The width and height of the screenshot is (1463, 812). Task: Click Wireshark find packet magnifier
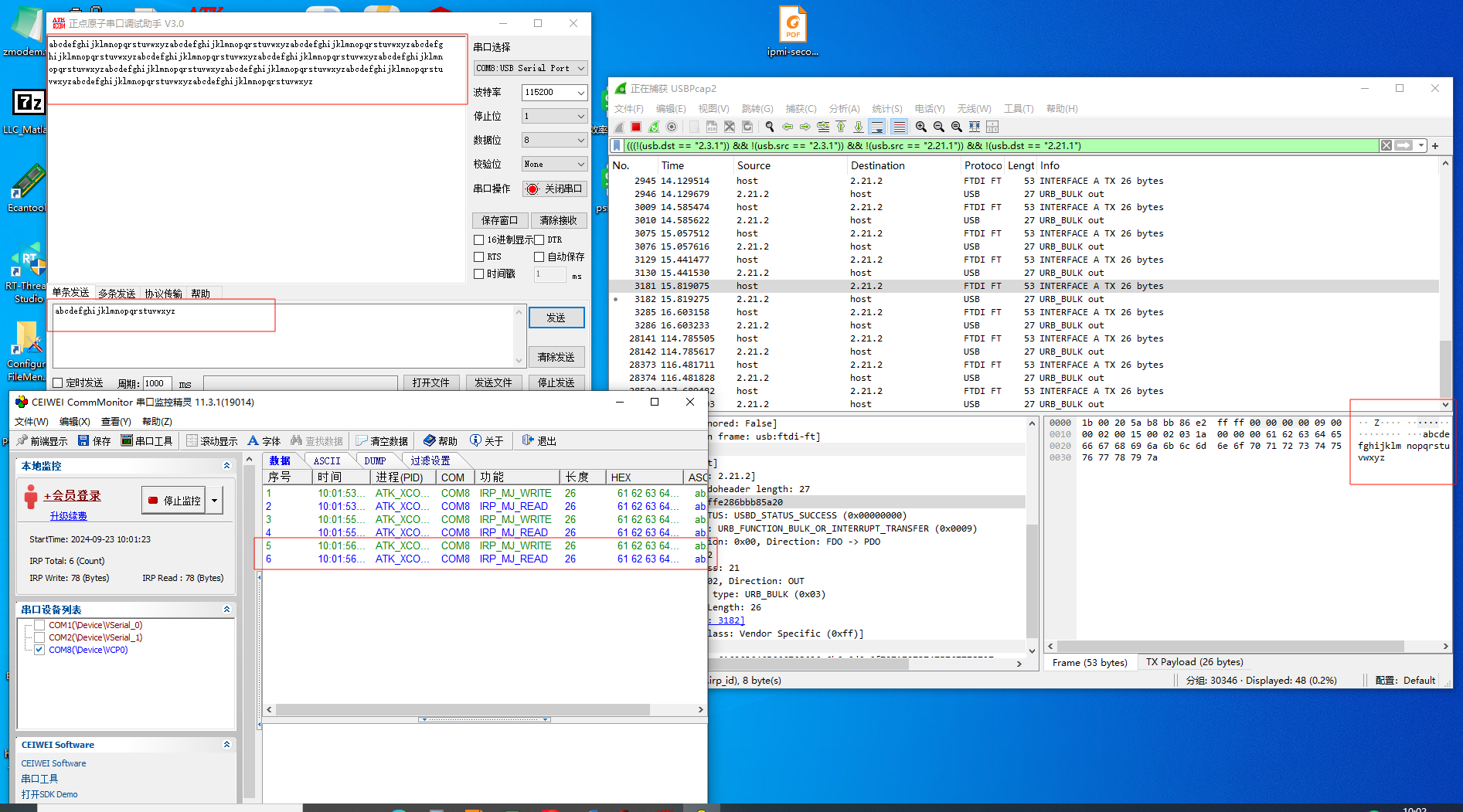click(x=770, y=127)
